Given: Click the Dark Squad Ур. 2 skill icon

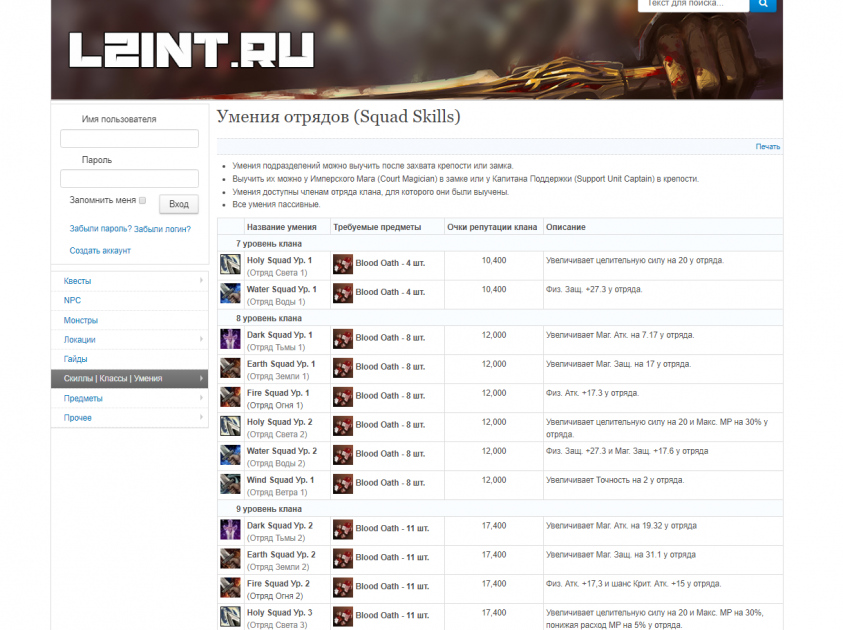Looking at the screenshot, I should [230, 530].
